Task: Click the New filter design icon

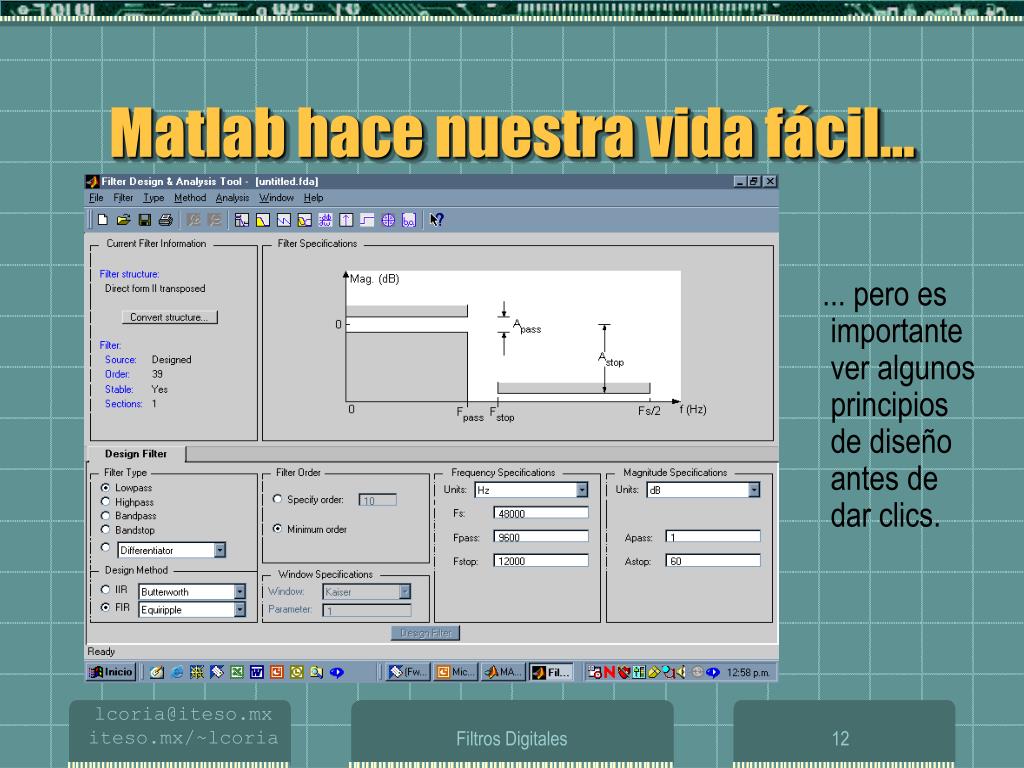Action: pos(103,220)
